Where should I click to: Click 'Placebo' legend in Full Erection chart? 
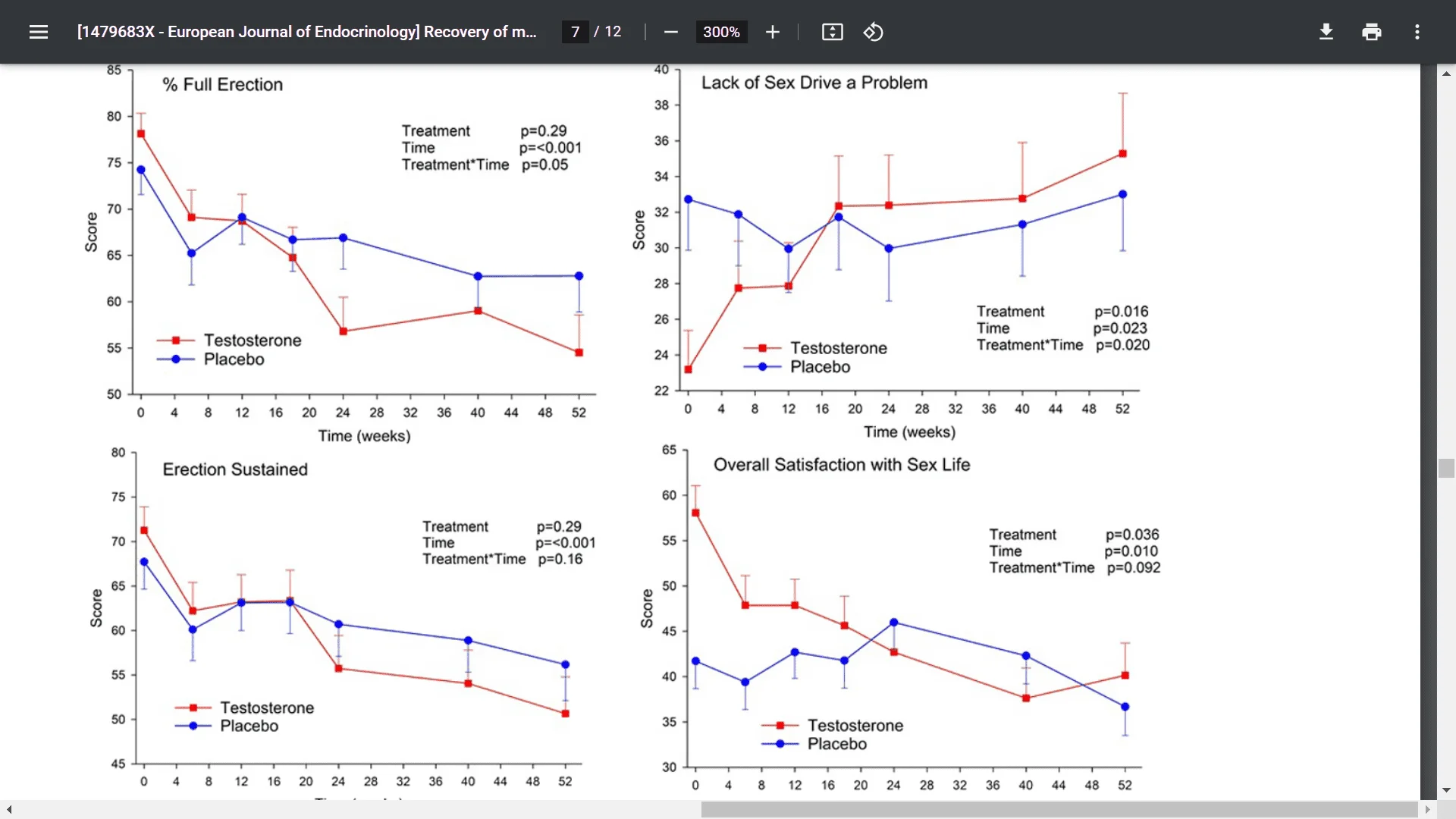click(x=234, y=359)
